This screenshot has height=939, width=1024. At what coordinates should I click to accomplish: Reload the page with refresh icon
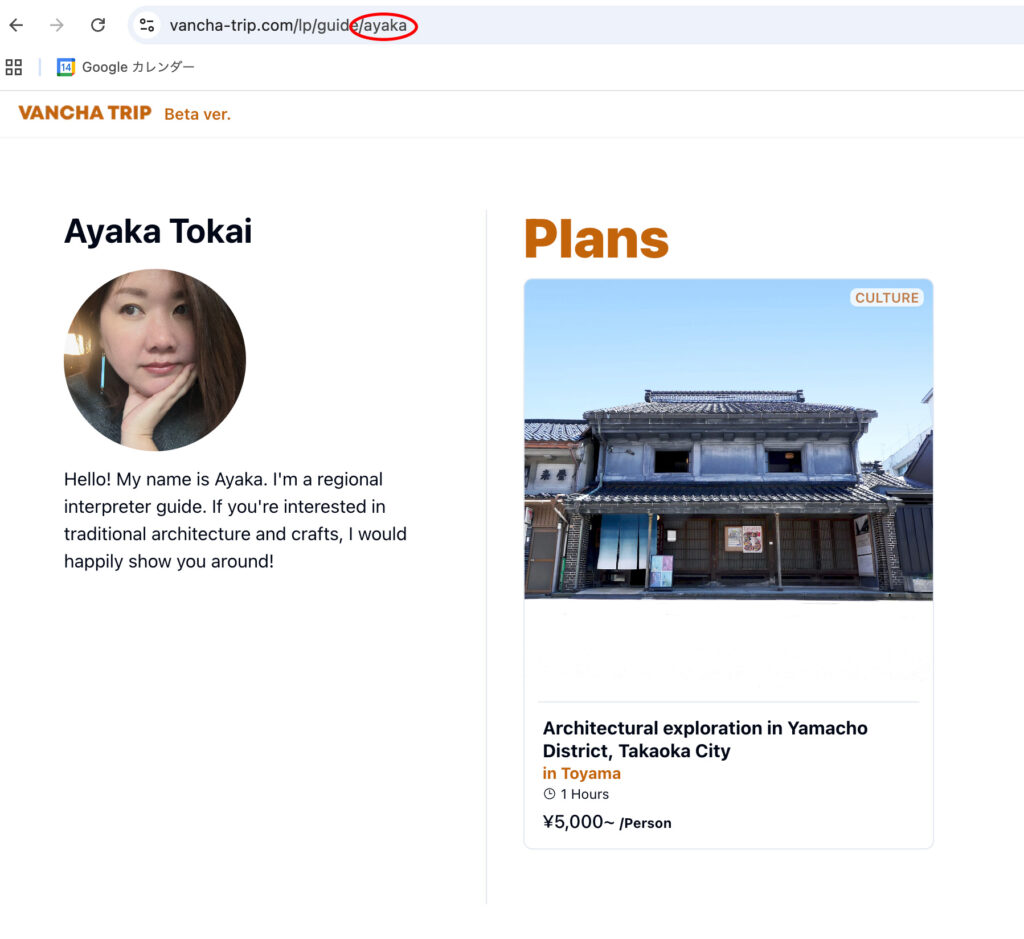[x=98, y=25]
